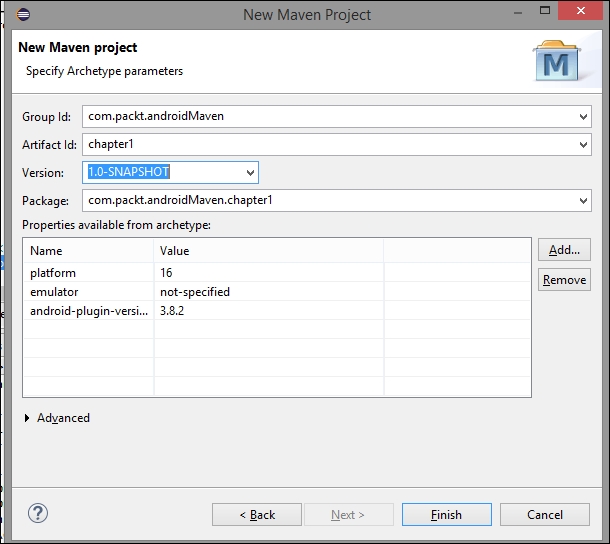Click the Eclipse icon in title bar
Screen dimensions: 610x544
pyautogui.click(x=23, y=15)
